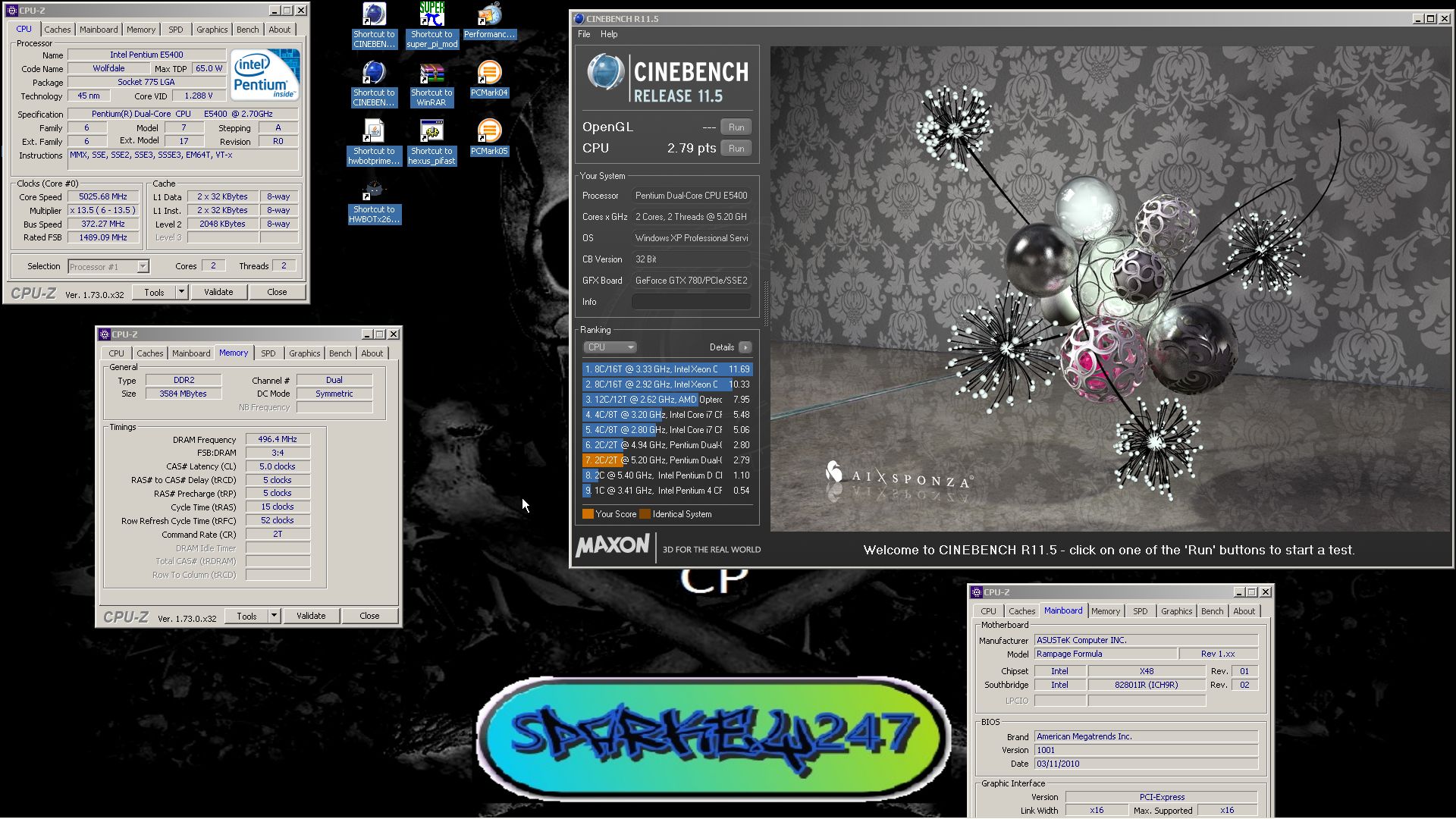Click the Cinebench panel splitter handle
1456x819 pixels.
(x=765, y=303)
